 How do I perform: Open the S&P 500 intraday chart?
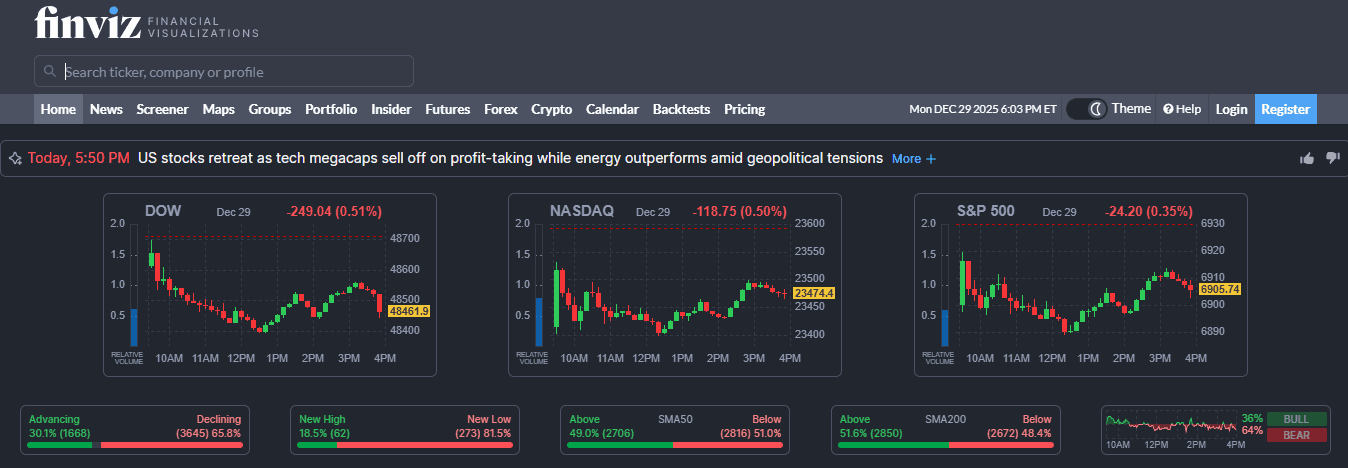click(x=1081, y=285)
